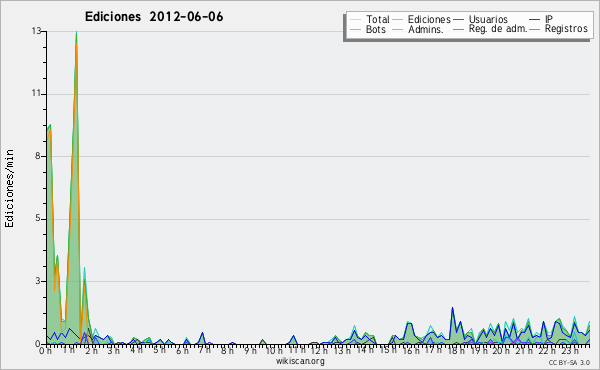Image resolution: width=600 pixels, height=370 pixels.
Task: Click the blue Usuarios legend line swatch
Action: 458,20
